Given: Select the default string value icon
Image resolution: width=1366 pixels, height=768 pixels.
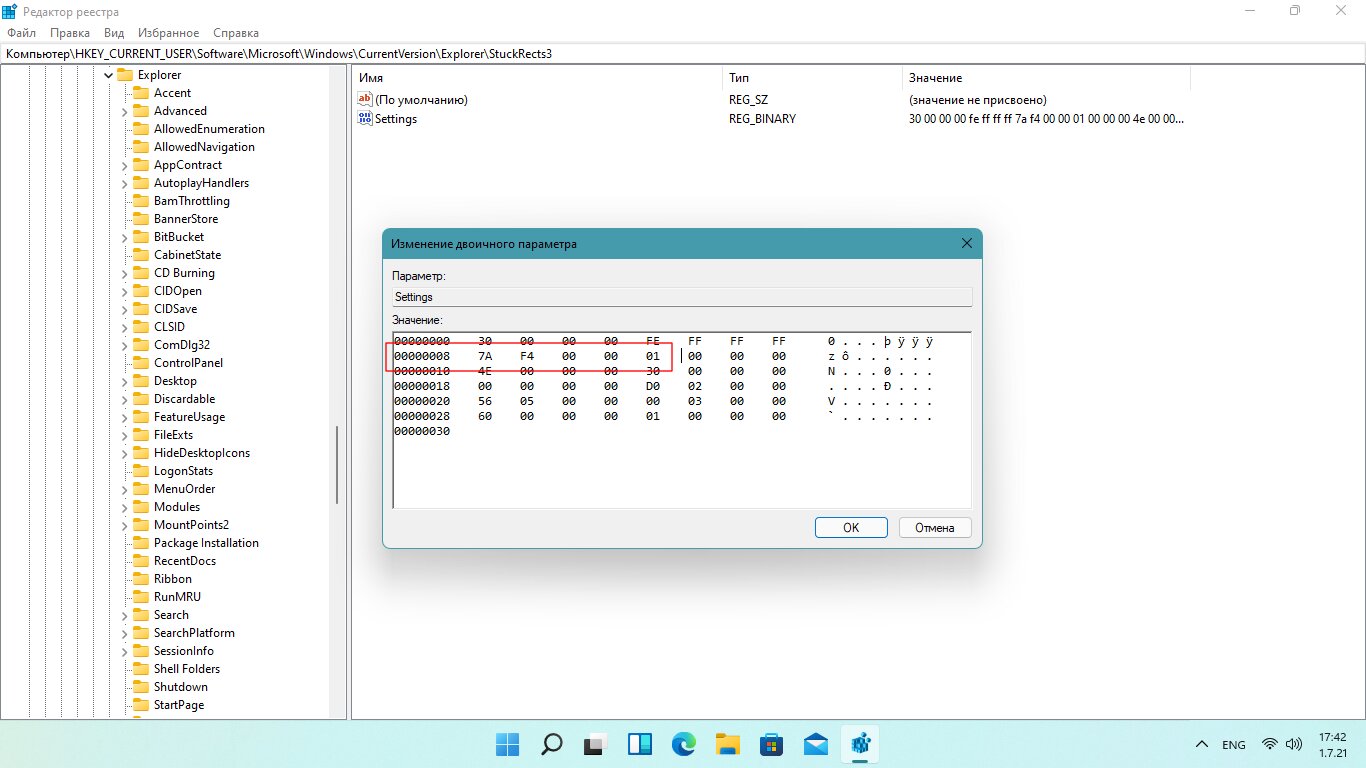Looking at the screenshot, I should pyautogui.click(x=364, y=100).
